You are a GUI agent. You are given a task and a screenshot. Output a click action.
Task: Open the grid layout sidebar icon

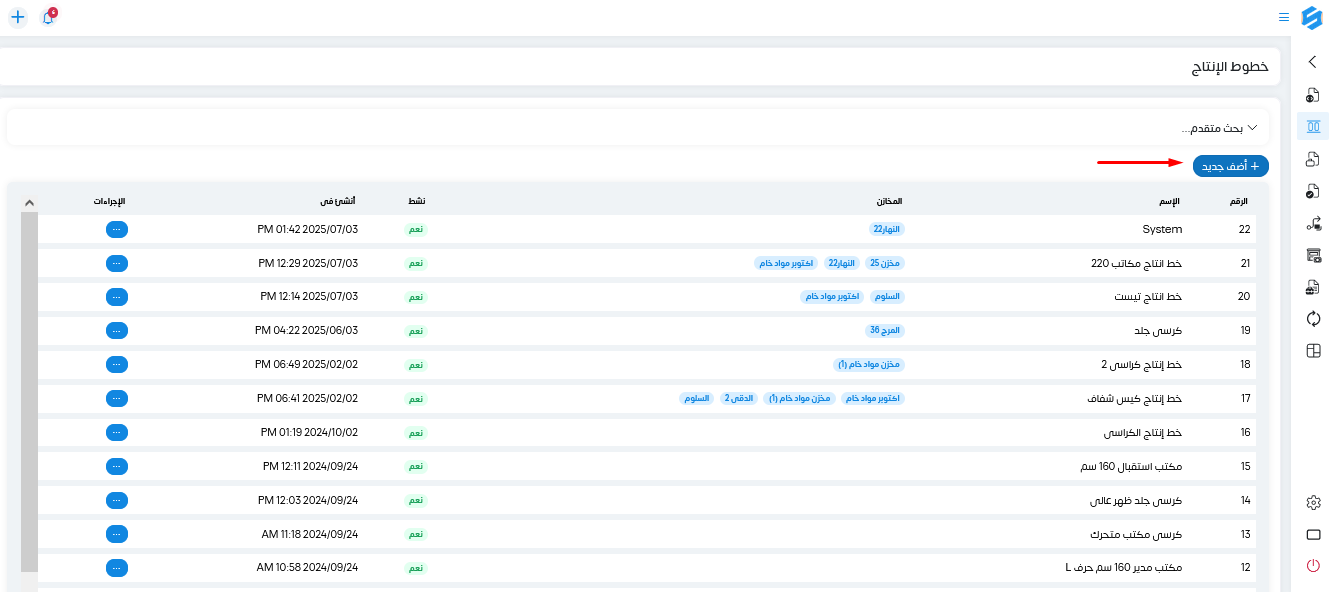[1313, 351]
